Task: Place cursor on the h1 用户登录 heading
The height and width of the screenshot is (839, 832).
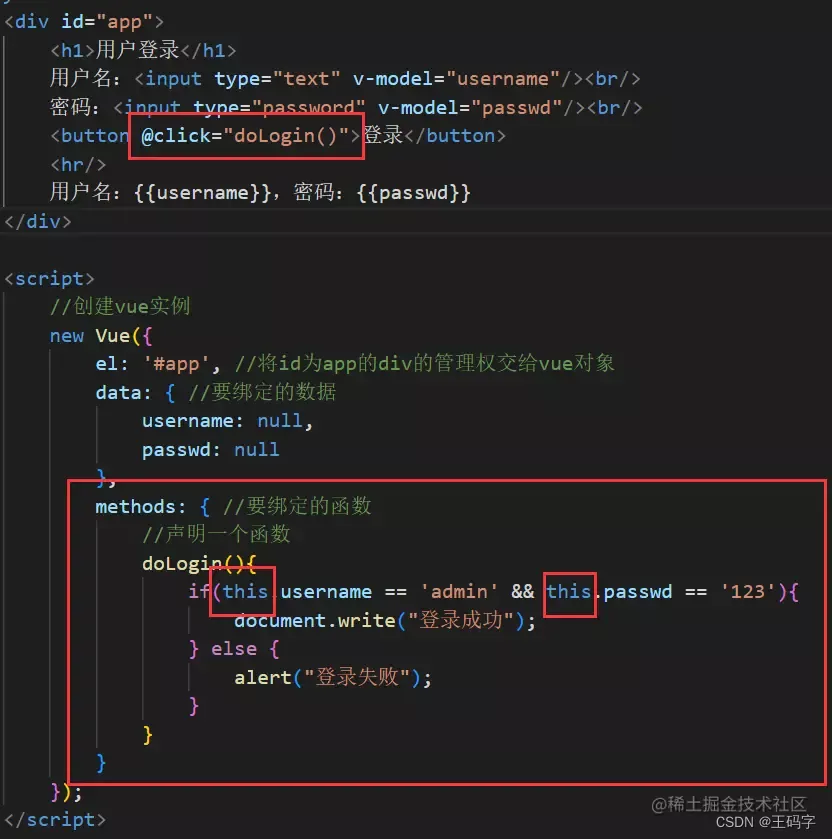Action: [142, 50]
